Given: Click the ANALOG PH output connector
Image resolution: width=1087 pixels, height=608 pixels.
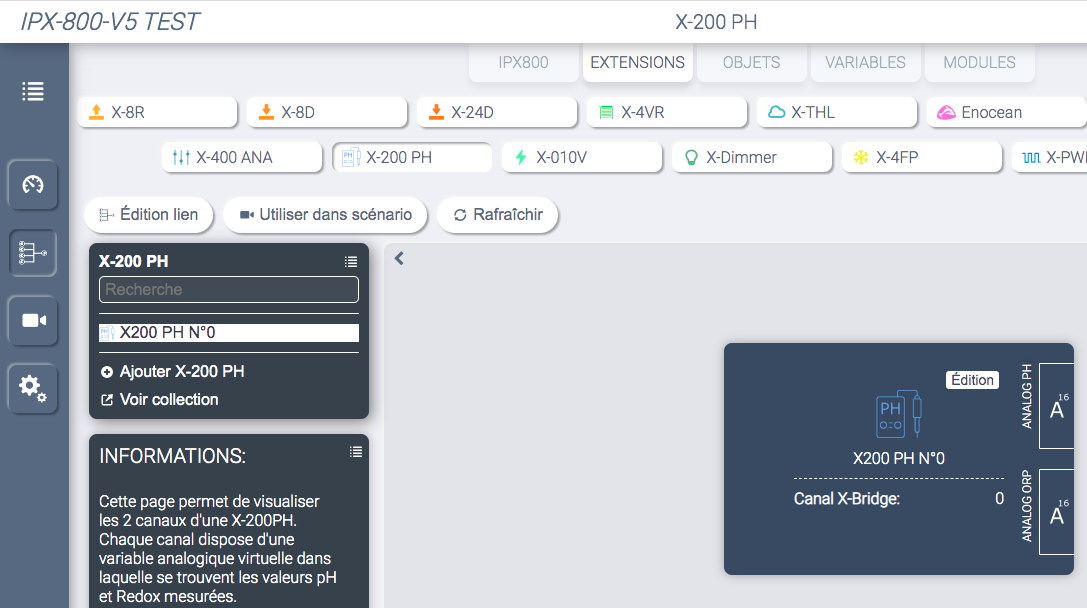Looking at the screenshot, I should click(x=1056, y=406).
